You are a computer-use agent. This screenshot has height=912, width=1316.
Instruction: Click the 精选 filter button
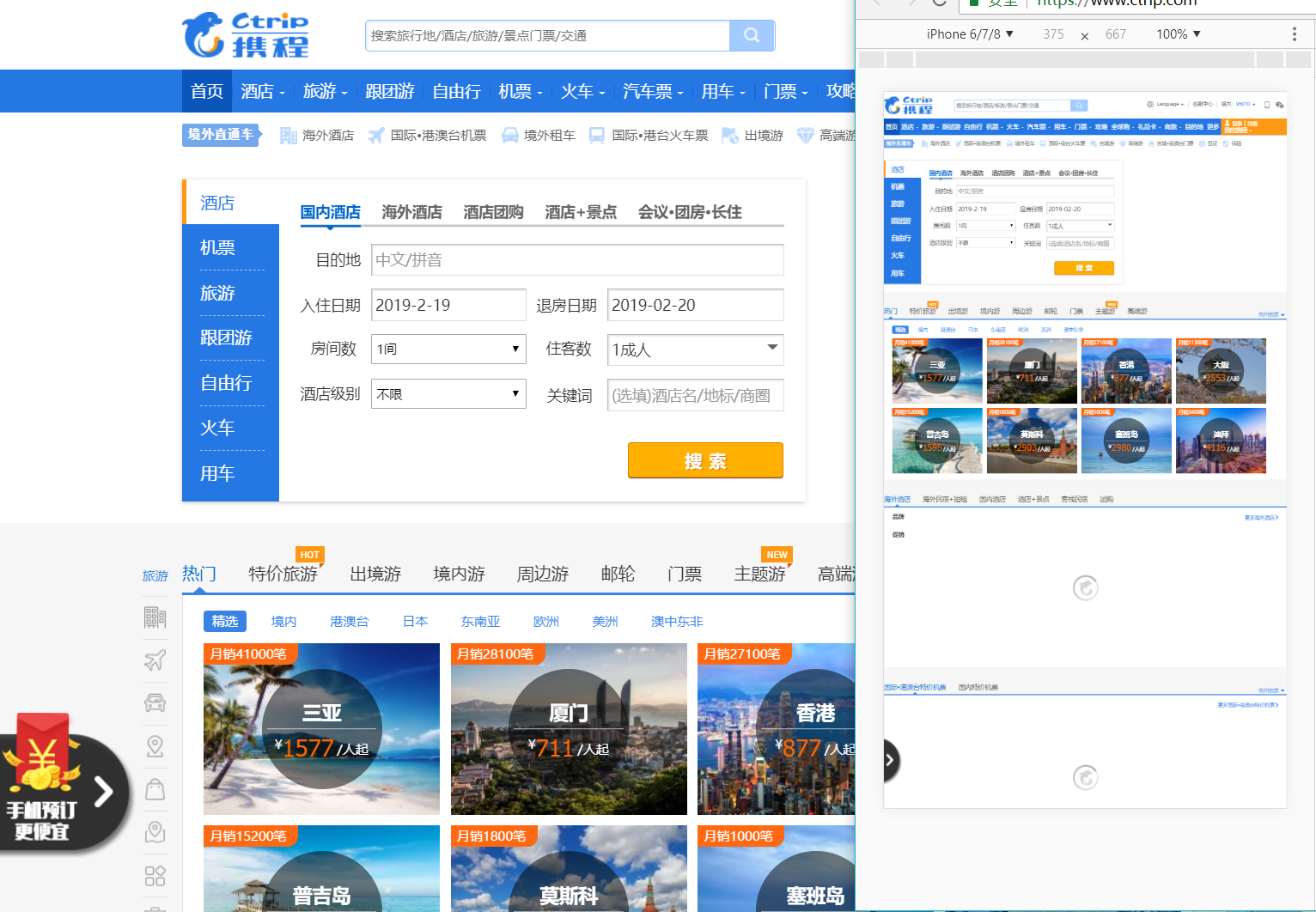click(225, 621)
